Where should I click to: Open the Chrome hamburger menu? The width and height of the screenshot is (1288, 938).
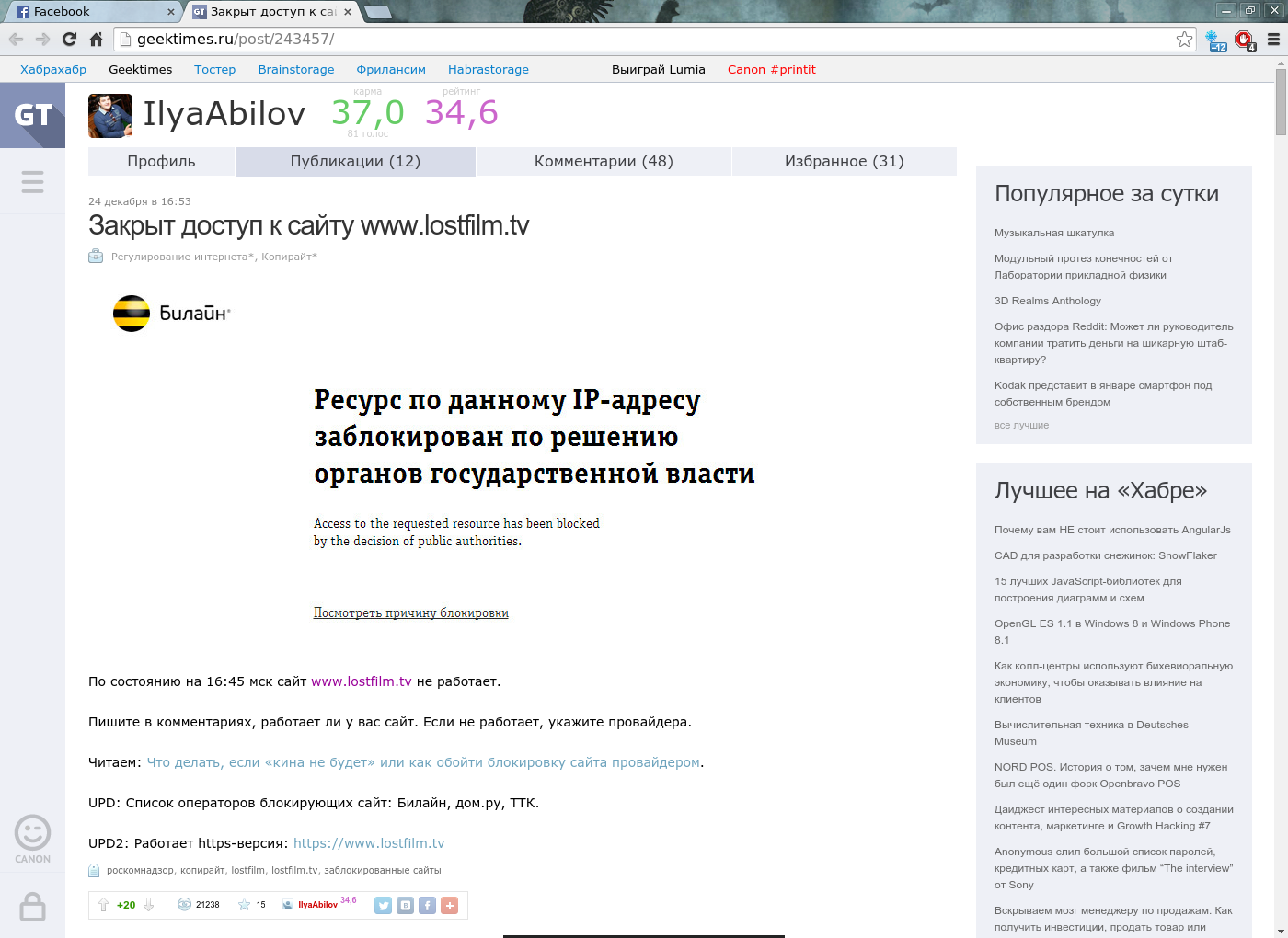[1273, 40]
